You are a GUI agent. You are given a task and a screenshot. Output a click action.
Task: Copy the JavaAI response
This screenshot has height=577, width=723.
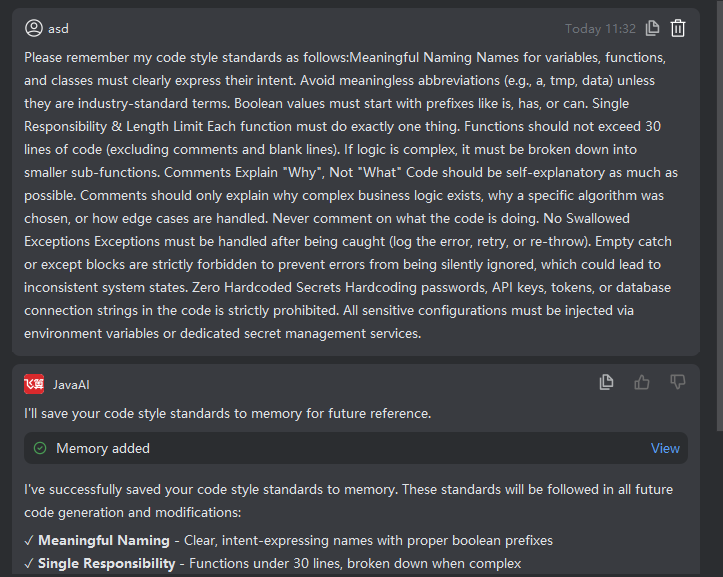tap(606, 382)
